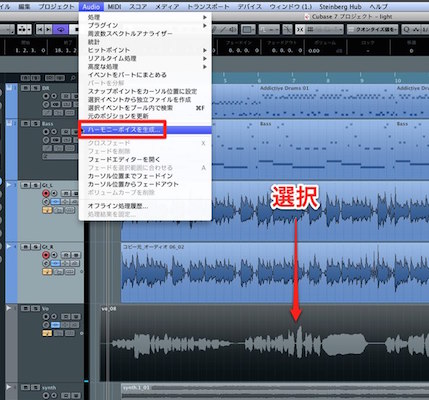429x400 pixels.
Task: Solo the synth track
Action: tap(35, 387)
